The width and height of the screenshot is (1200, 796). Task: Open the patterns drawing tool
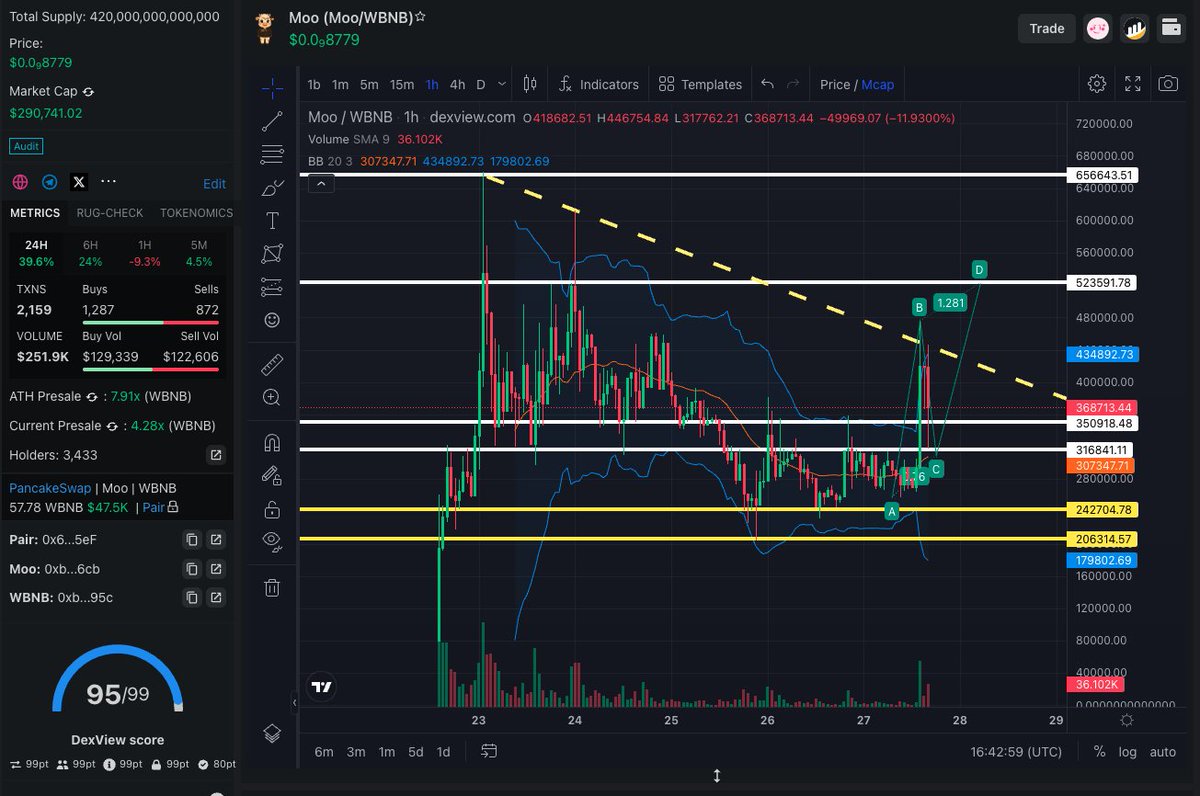coord(272,254)
